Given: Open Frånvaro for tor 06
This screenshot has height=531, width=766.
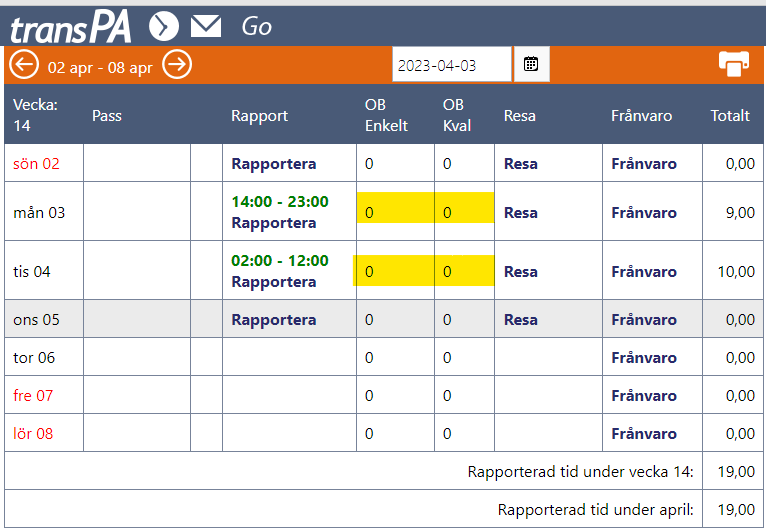Looking at the screenshot, I should click(644, 358).
